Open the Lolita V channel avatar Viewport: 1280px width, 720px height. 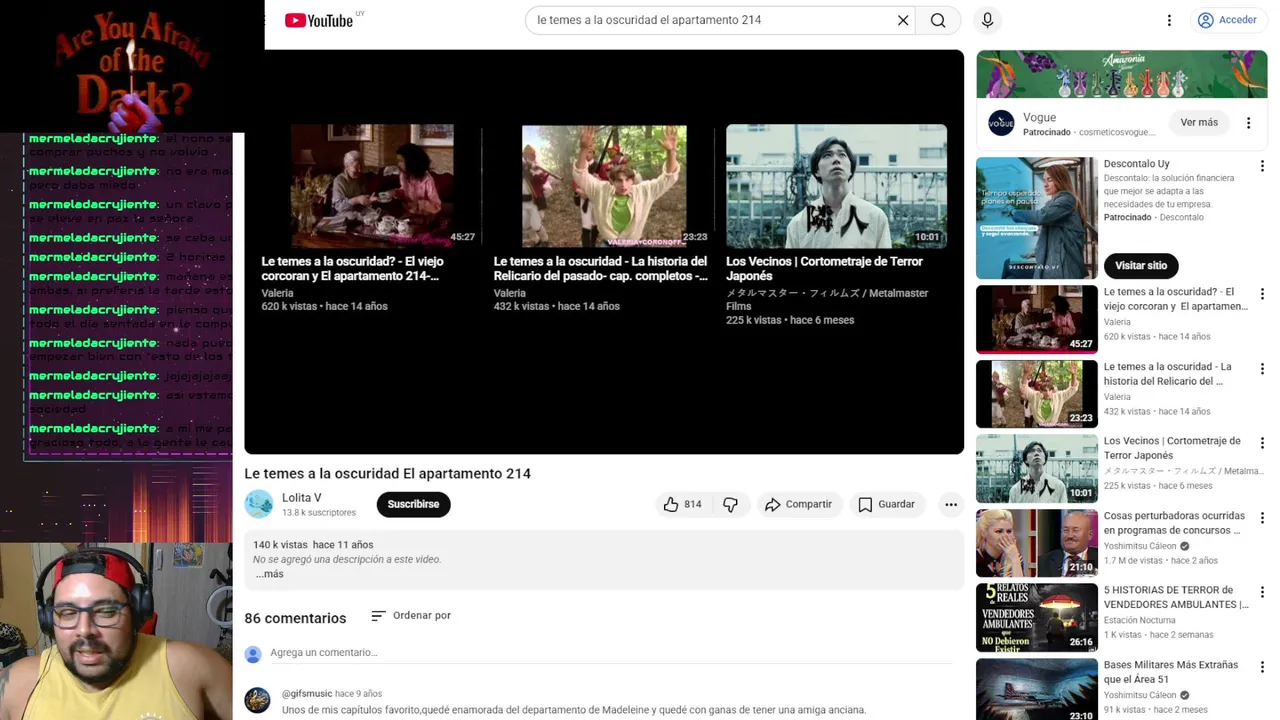point(259,504)
